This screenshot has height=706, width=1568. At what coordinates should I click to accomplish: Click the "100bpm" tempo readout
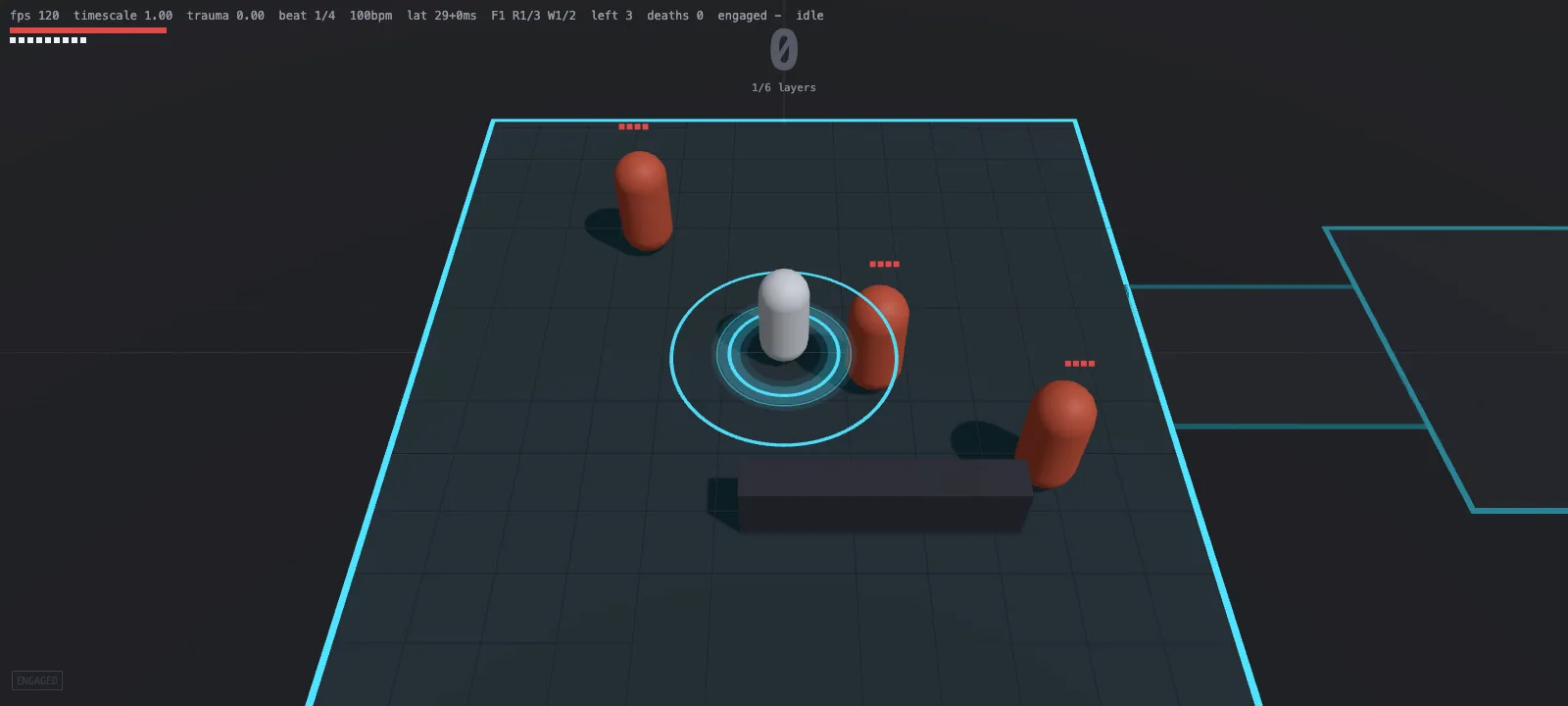pyautogui.click(x=370, y=16)
